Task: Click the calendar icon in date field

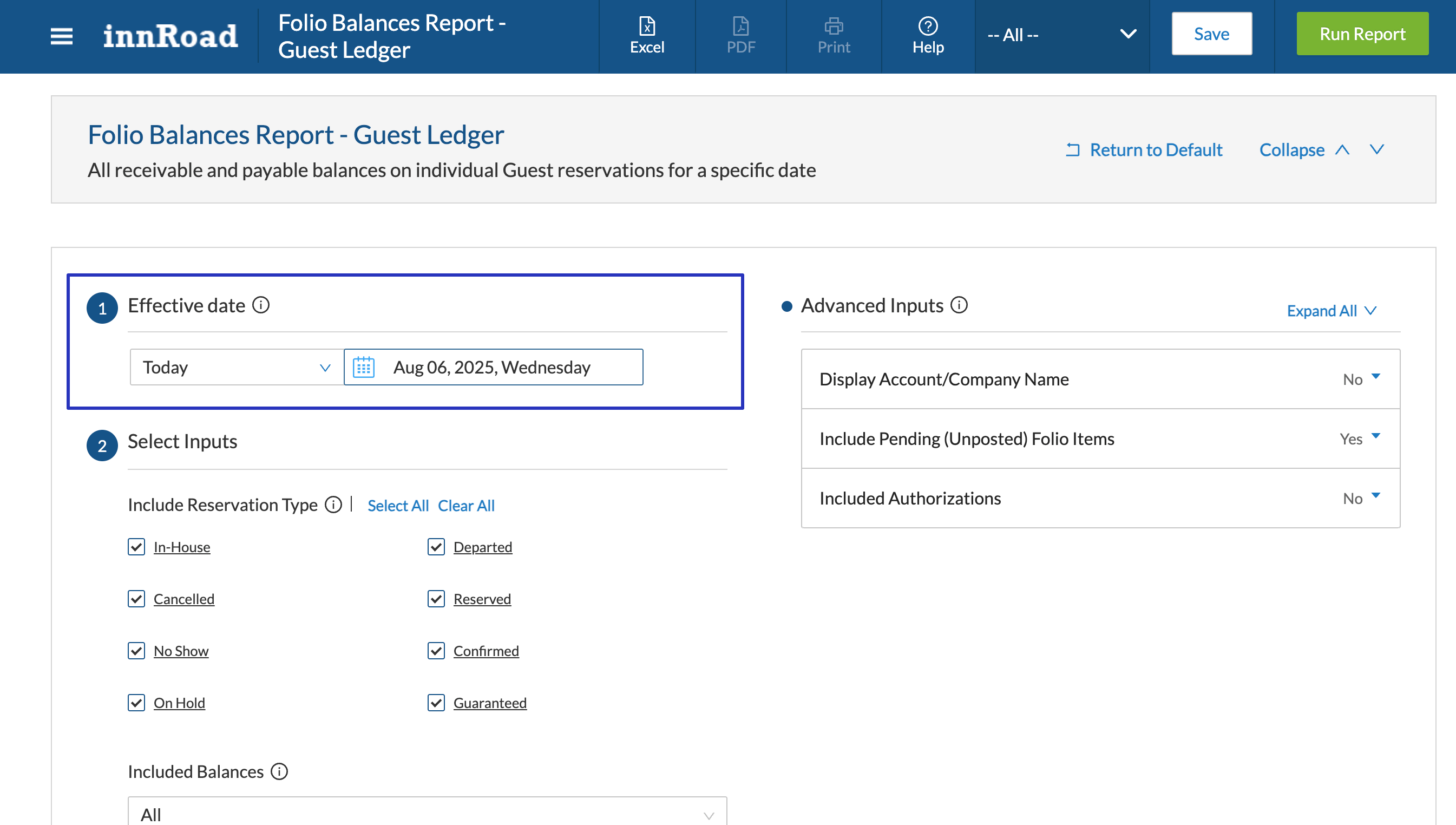Action: (364, 367)
